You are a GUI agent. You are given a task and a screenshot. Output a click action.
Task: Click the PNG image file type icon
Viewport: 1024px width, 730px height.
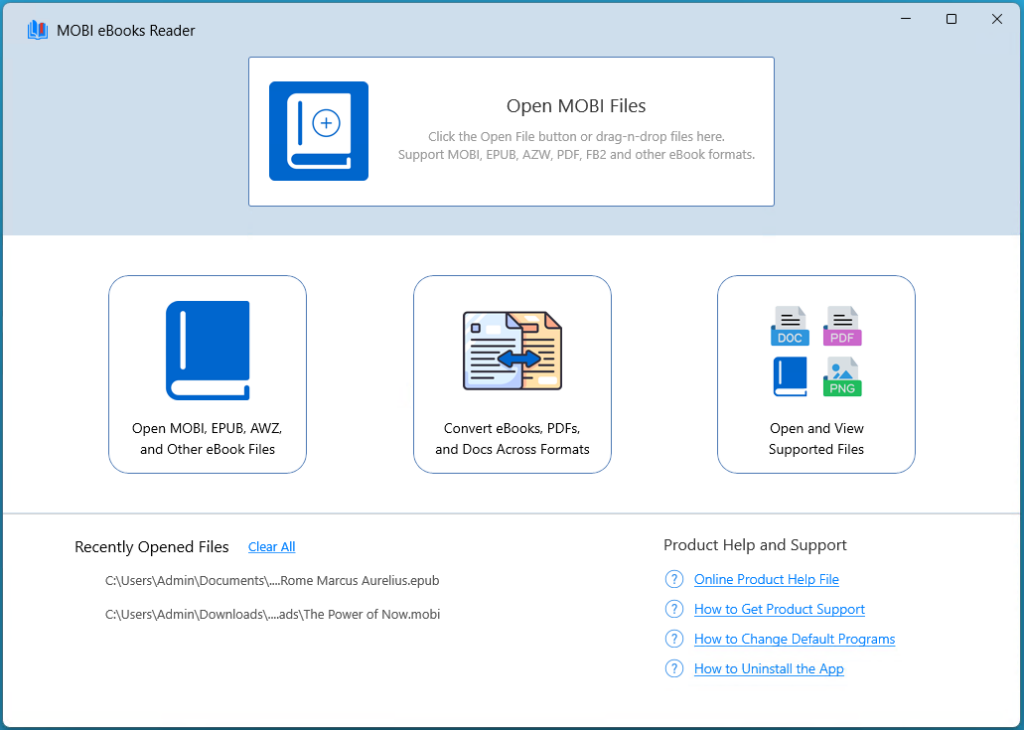coord(842,377)
